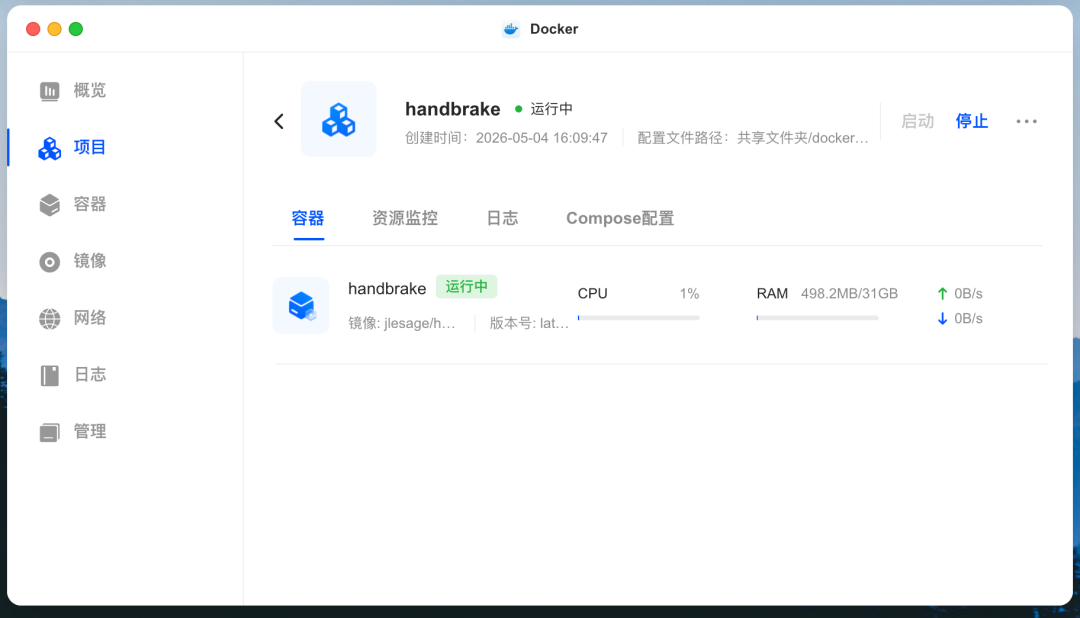This screenshot has width=1080, height=618.
Task: Click the 停止 stop button
Action: (972, 121)
